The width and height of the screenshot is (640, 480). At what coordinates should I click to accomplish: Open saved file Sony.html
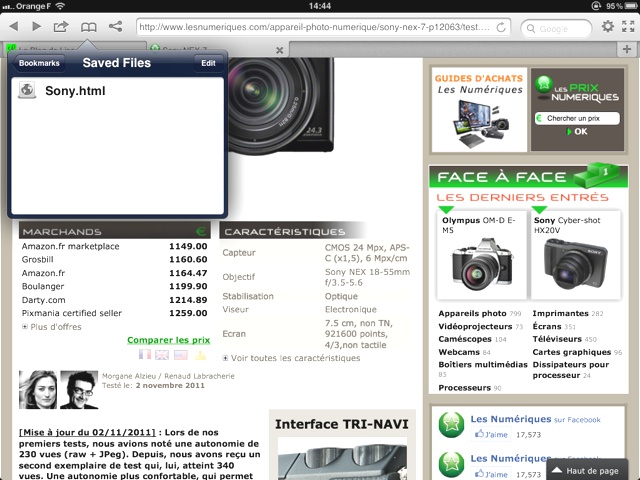tap(75, 91)
